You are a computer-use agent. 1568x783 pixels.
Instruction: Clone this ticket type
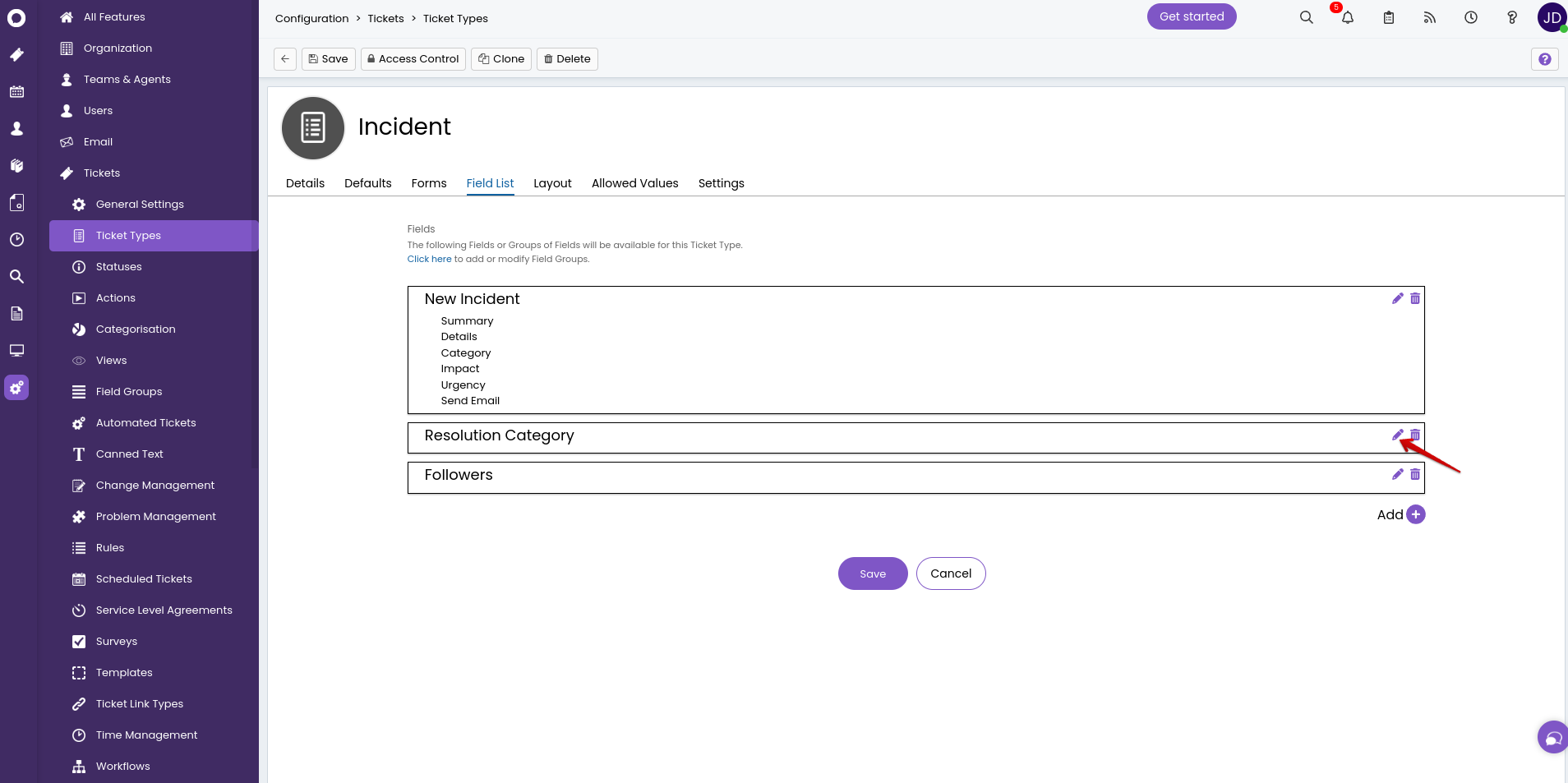point(501,59)
